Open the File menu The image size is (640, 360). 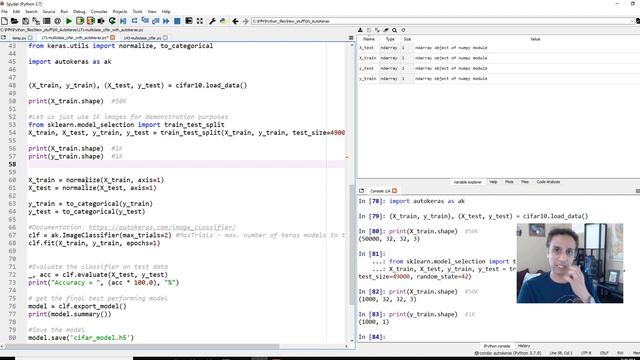4,11
